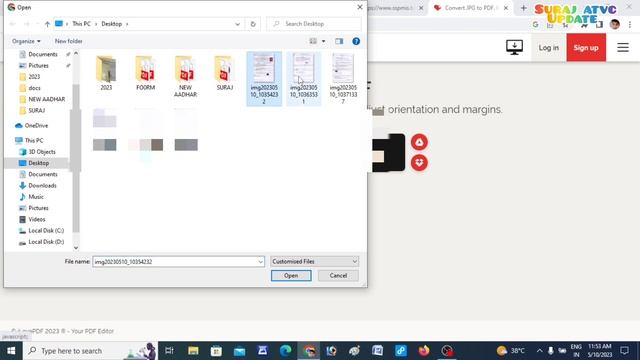Toggle the preview pane icon
This screenshot has width=640, height=360.
tap(339, 41)
